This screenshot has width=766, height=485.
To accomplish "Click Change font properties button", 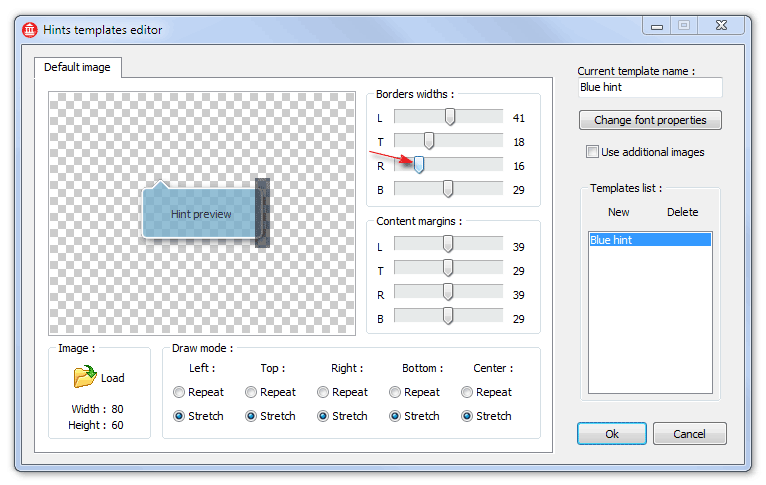I will [650, 120].
